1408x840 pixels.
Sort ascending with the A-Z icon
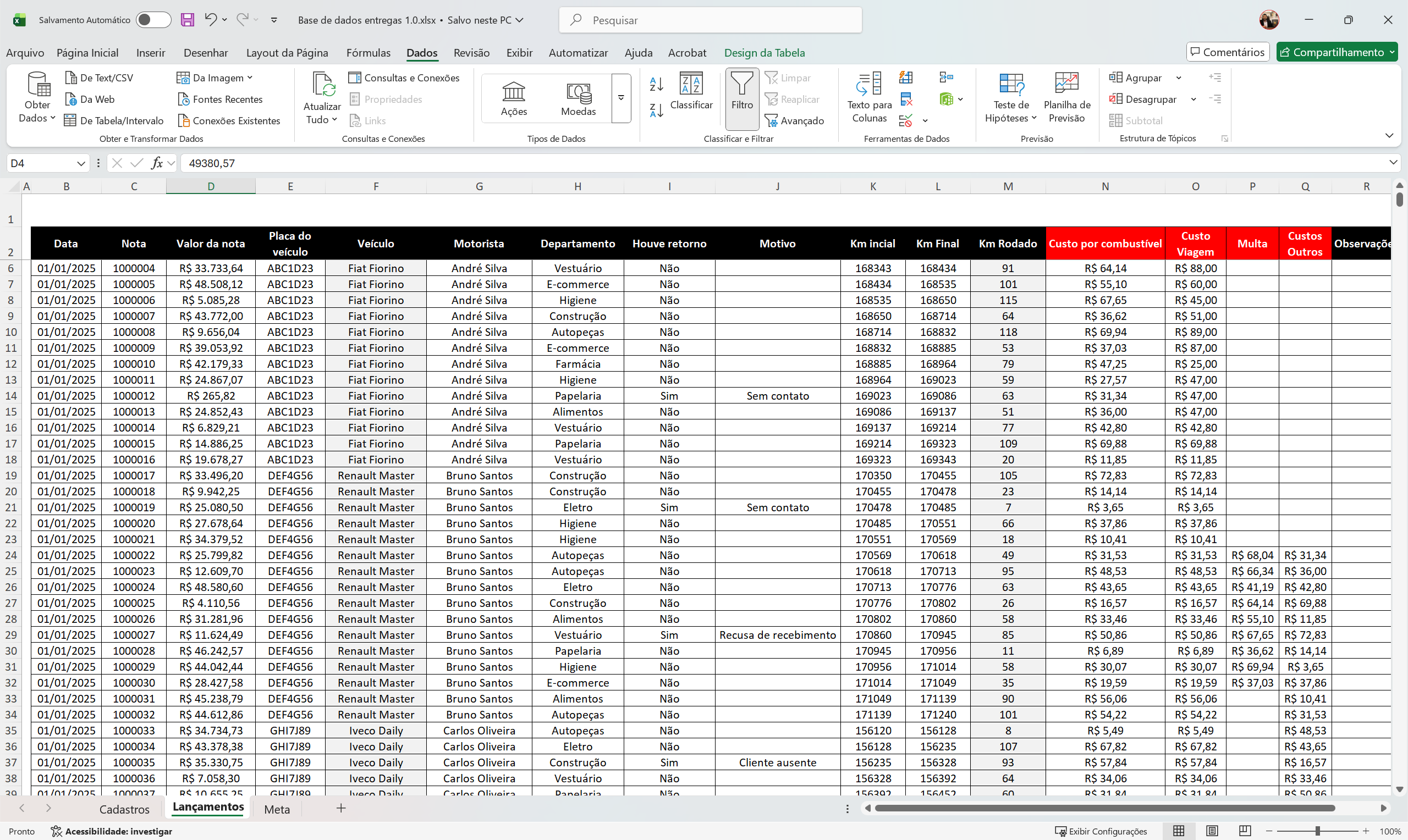tap(656, 84)
